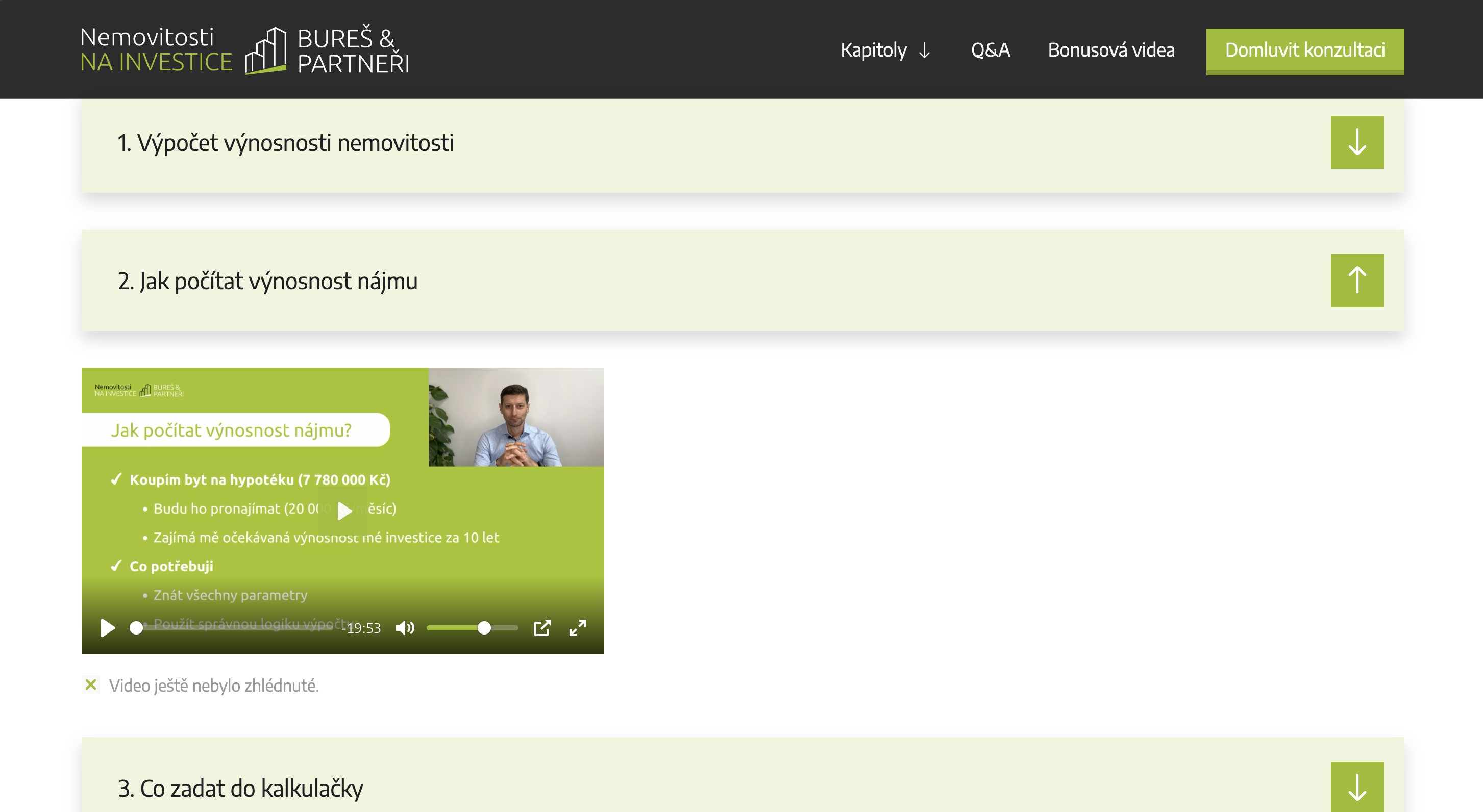The width and height of the screenshot is (1483, 812).
Task: Click slide bullet Zajímá mě očekávaná výnosnost
Action: 326,537
